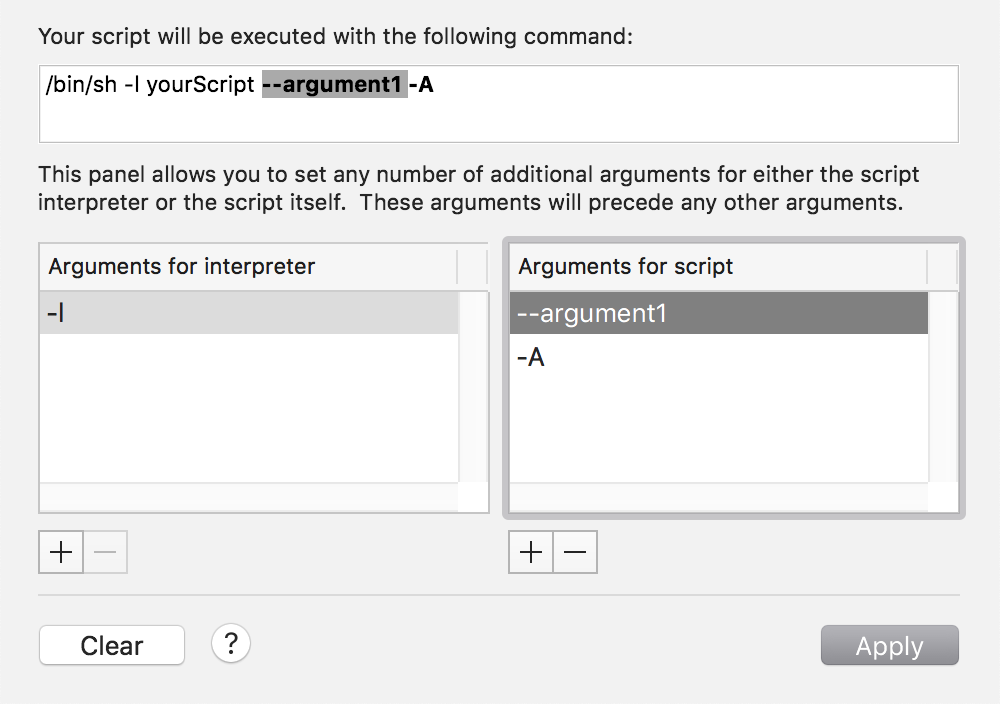Open help with the question mark button

231,643
